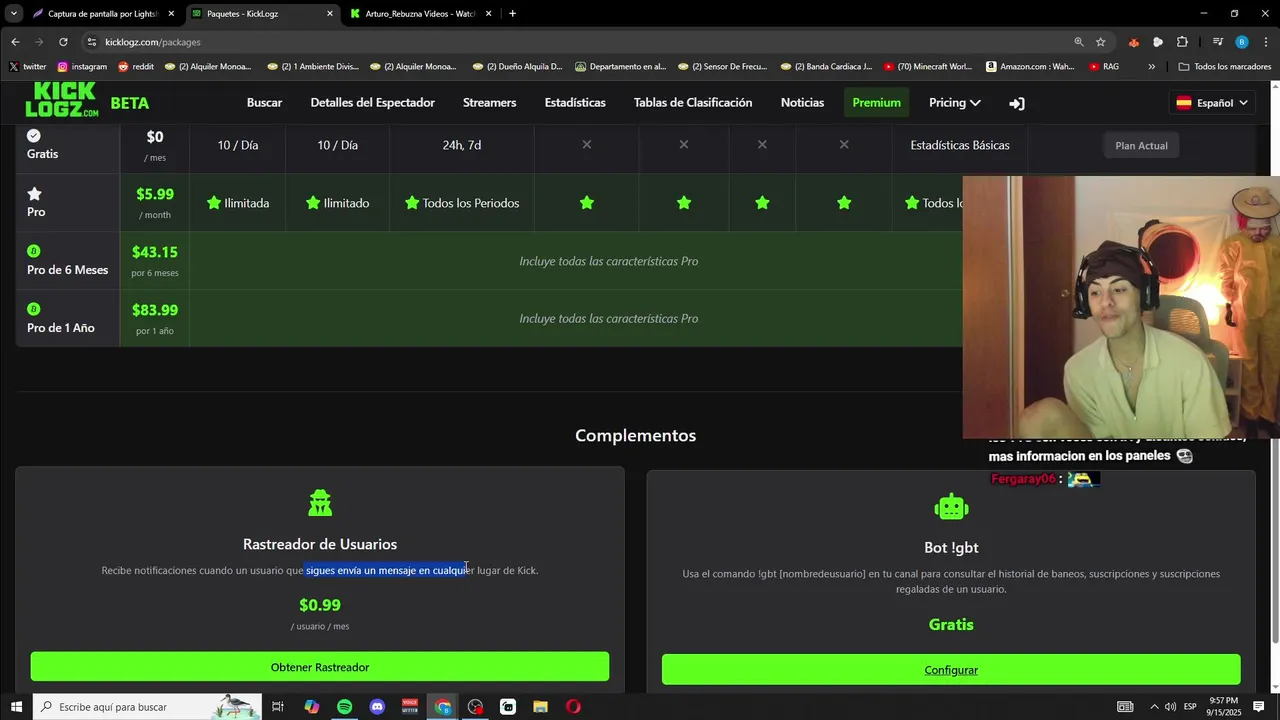This screenshot has width=1280, height=720.
Task: Open Chrome from the taskbar
Action: coord(443,707)
